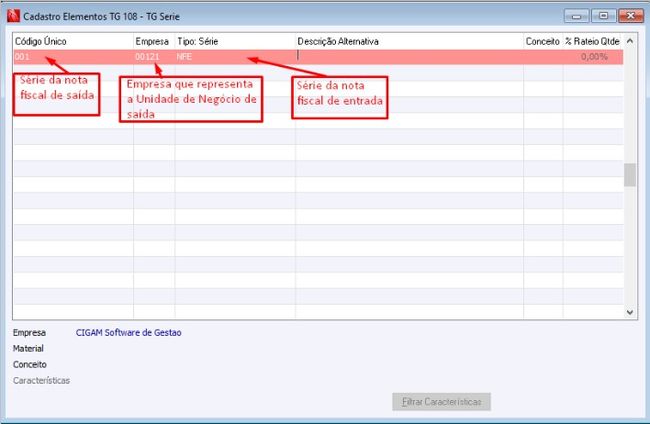Click the Descrição Alternativa column header

[x=409, y=41]
